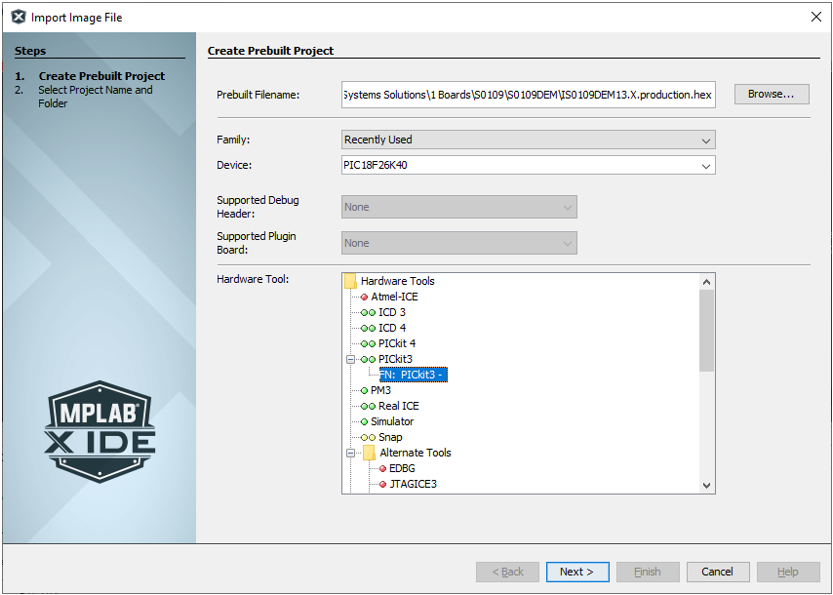This screenshot has height=595, width=833.
Task: Open the Device combo box PIC18F26K40
Action: click(x=528, y=165)
